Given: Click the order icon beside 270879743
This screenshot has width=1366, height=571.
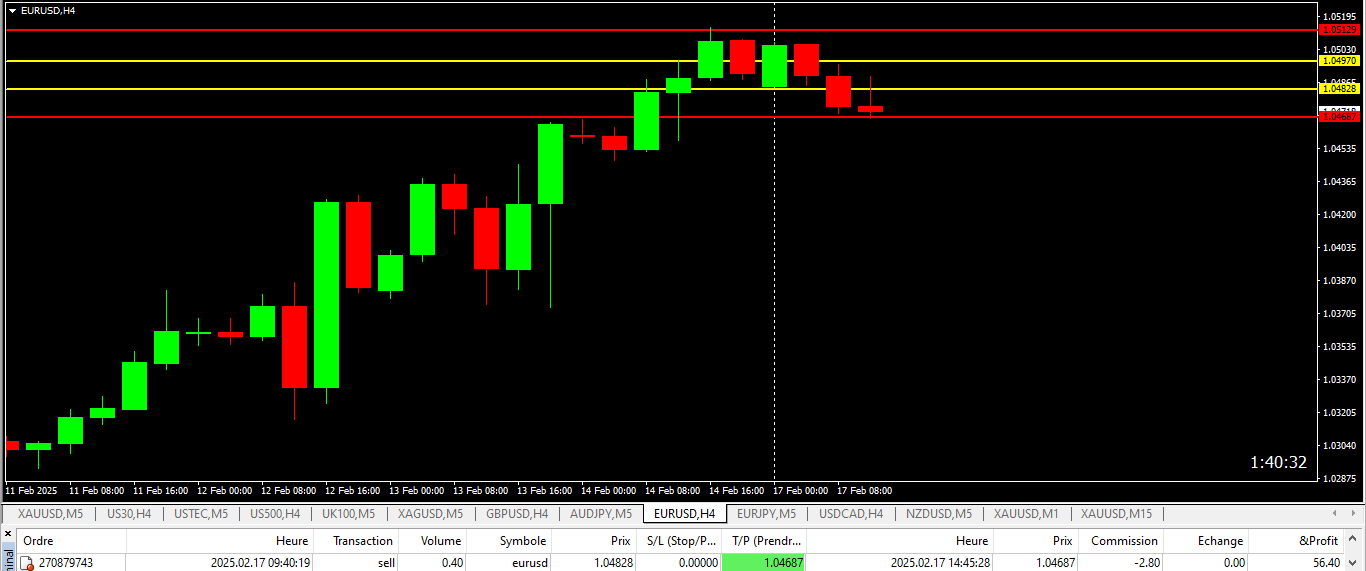Looking at the screenshot, I should [x=27, y=563].
